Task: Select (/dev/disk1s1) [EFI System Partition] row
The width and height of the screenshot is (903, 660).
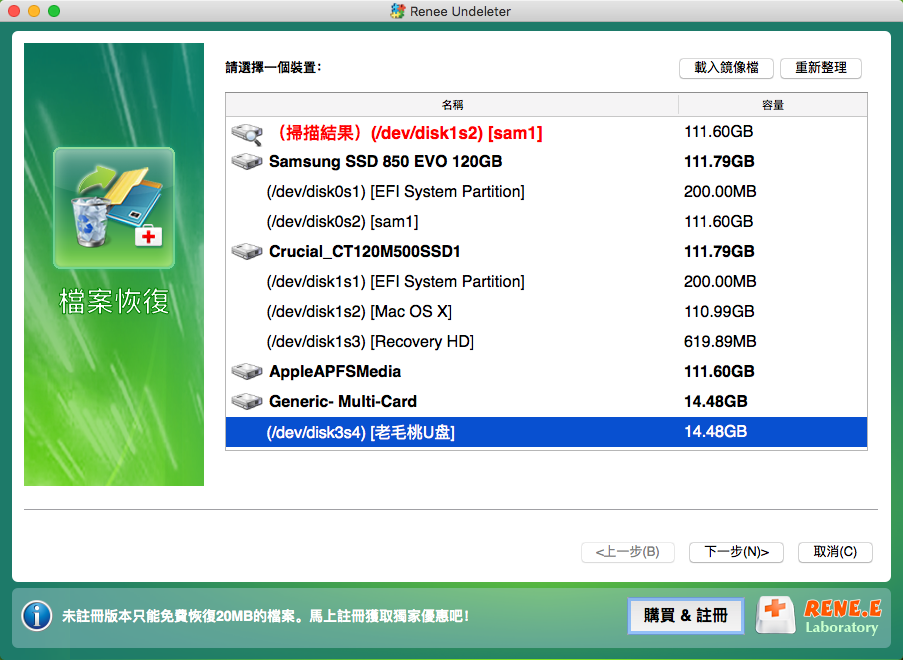Action: coord(546,282)
